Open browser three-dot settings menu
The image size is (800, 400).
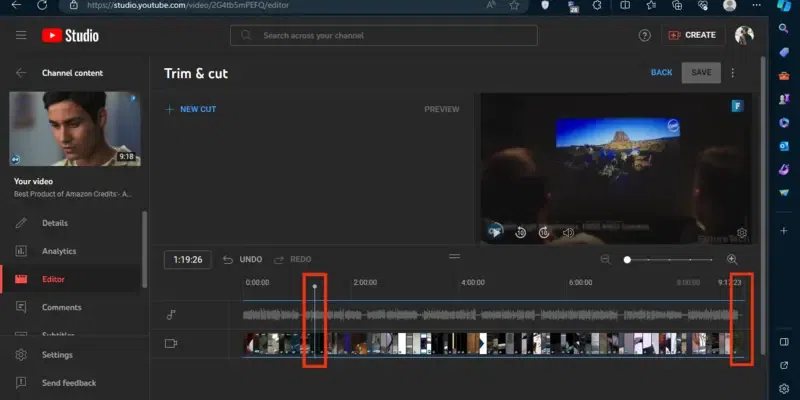[x=757, y=5]
